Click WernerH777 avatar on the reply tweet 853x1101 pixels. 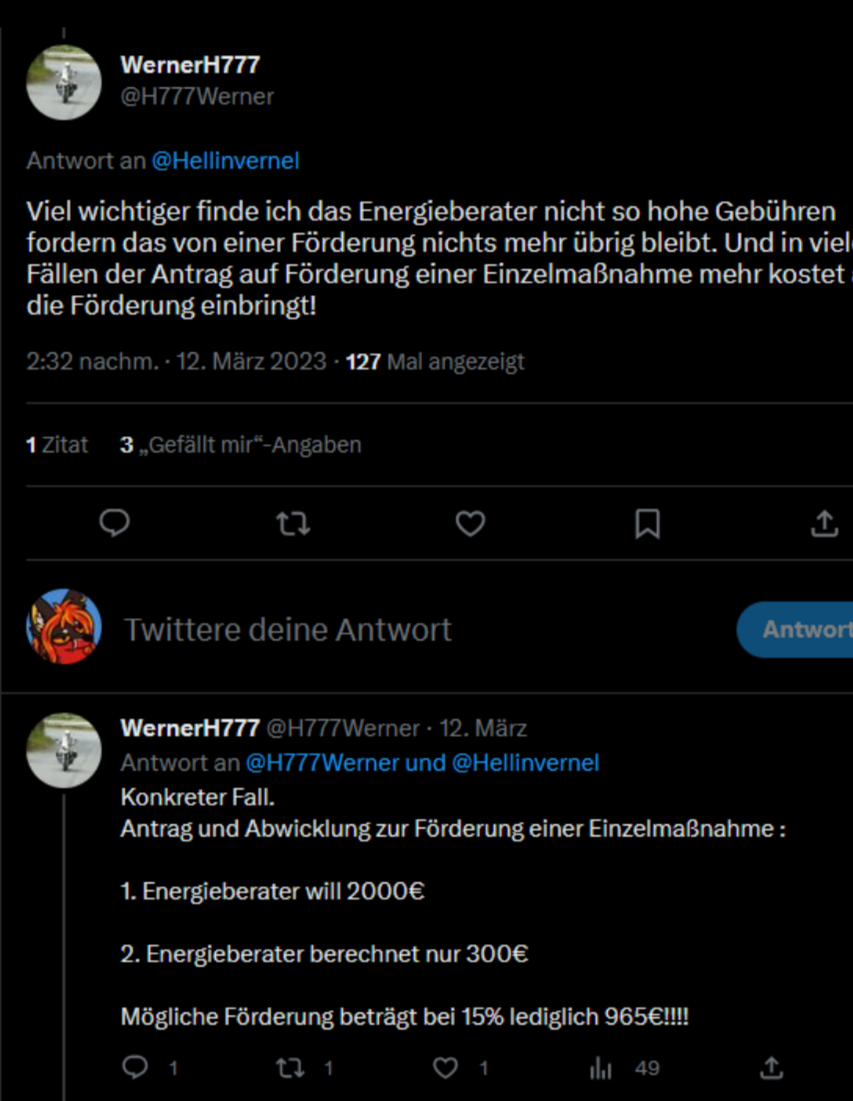(x=63, y=750)
